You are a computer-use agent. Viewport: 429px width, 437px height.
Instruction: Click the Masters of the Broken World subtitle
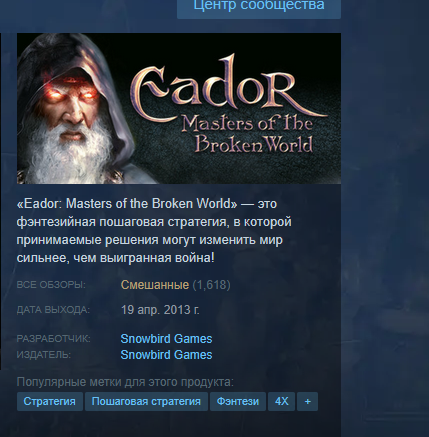coord(247,133)
